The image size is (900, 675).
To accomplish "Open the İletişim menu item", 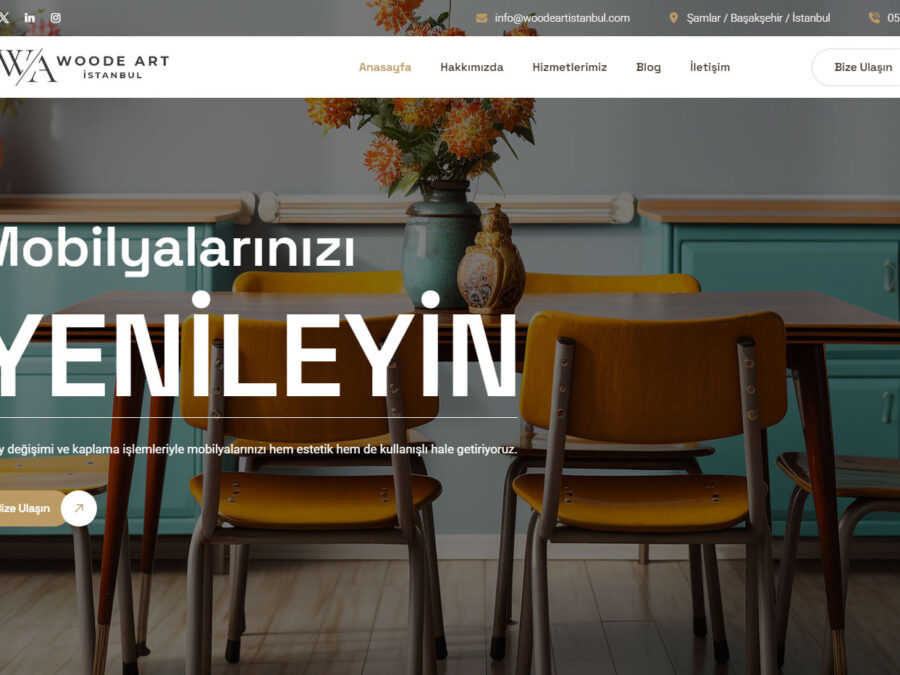I will 710,67.
